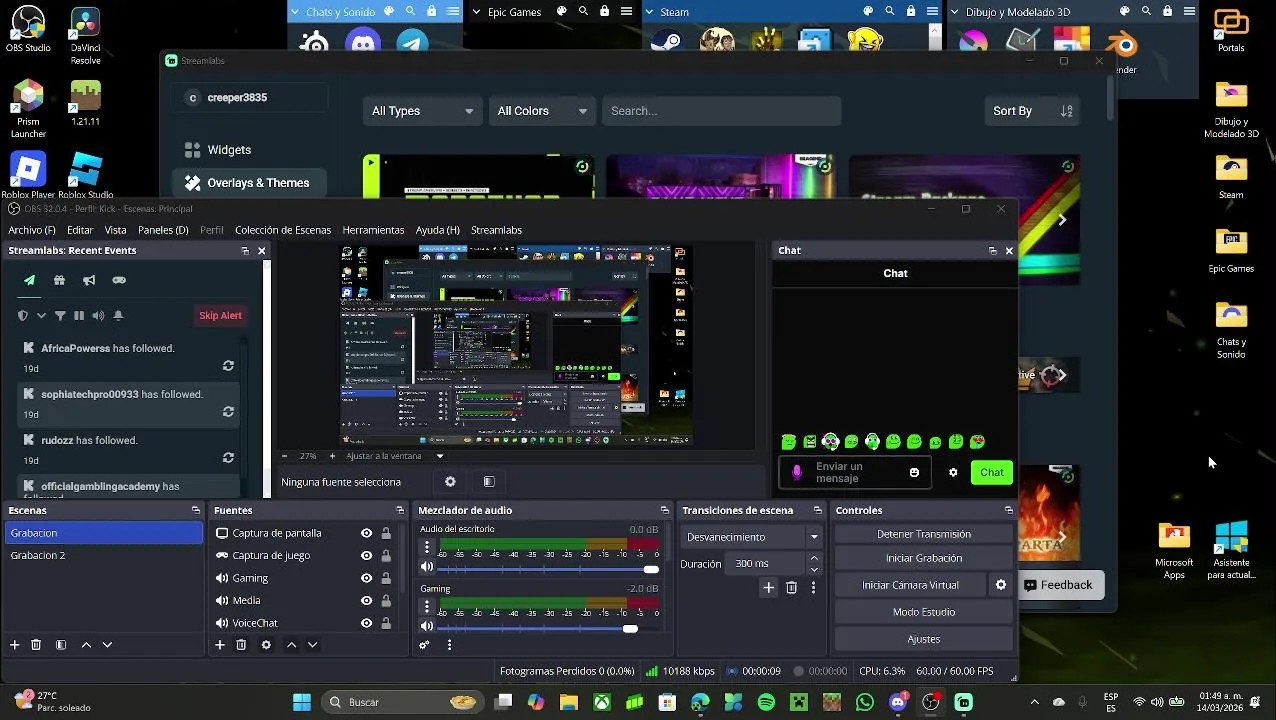Select the Grabacion 2 scene
This screenshot has width=1276, height=720.
pyautogui.click(x=104, y=555)
